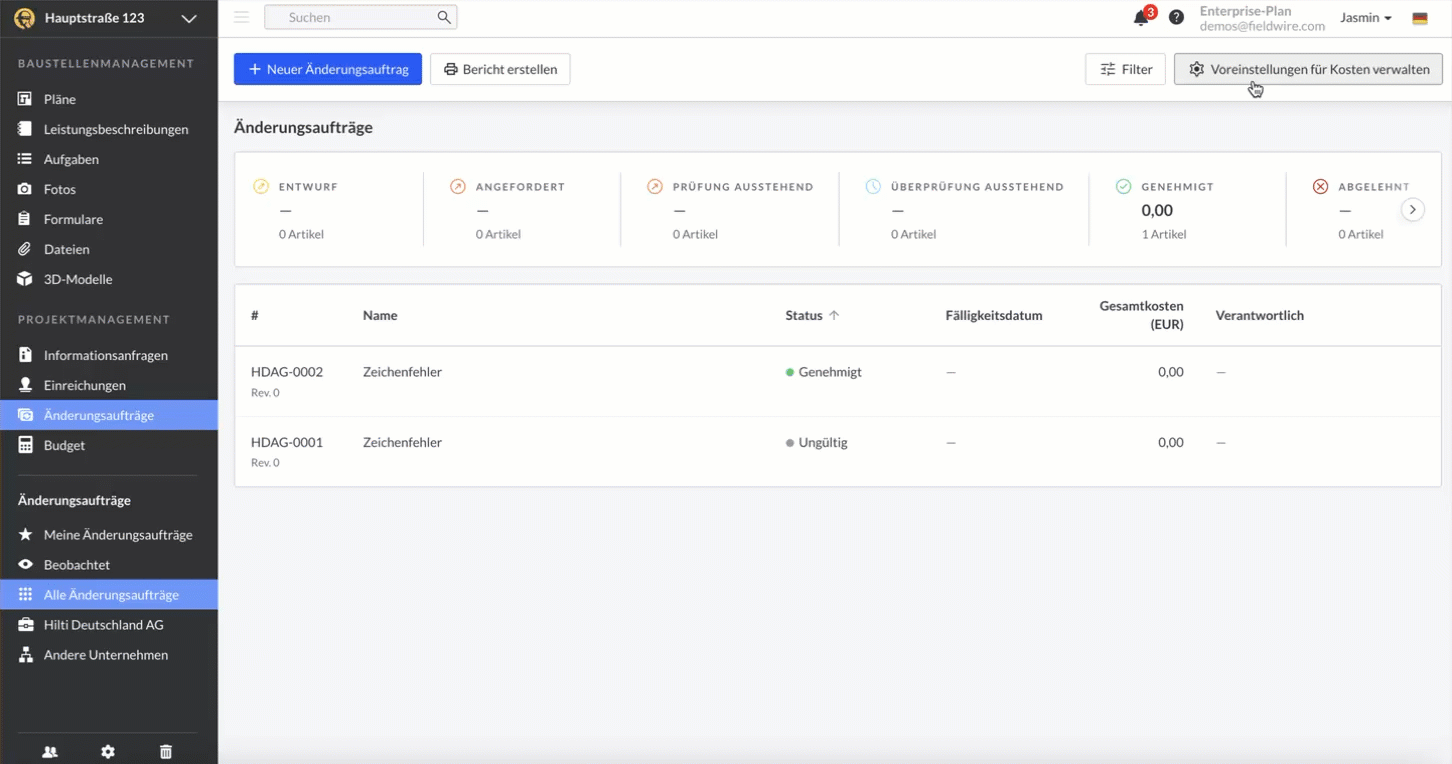
Task: Click the Name column header
Action: pos(380,315)
